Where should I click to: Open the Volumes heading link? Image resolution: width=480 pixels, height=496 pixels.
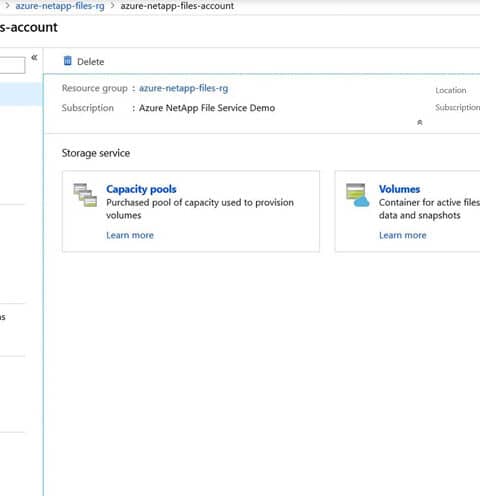[x=399, y=189]
